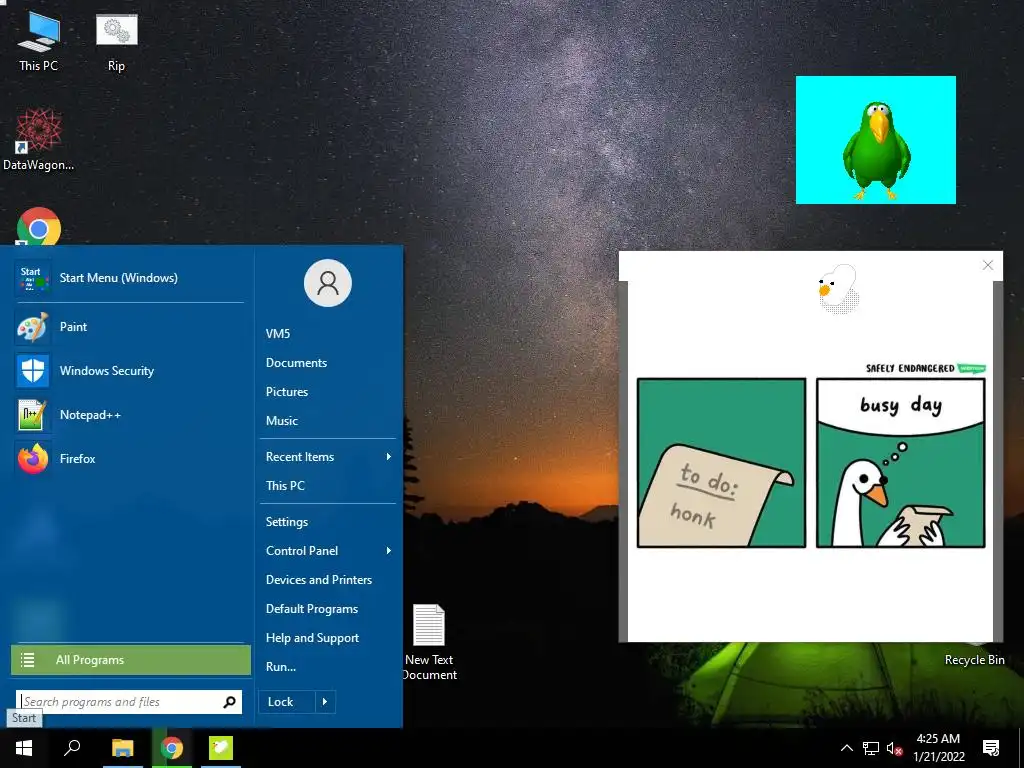Open the Lock button options arrow
This screenshot has height=768, width=1024.
(325, 702)
